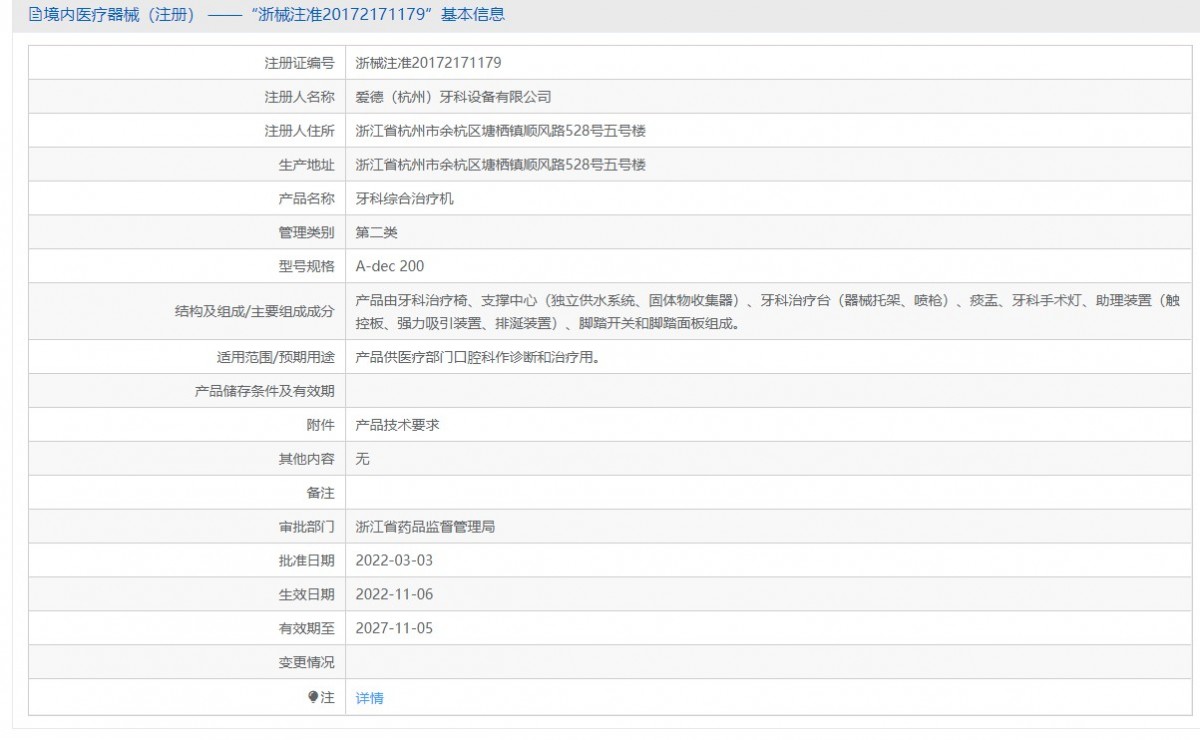Click the 注册人名称 label cell
The width and height of the screenshot is (1200, 740).
[x=187, y=97]
